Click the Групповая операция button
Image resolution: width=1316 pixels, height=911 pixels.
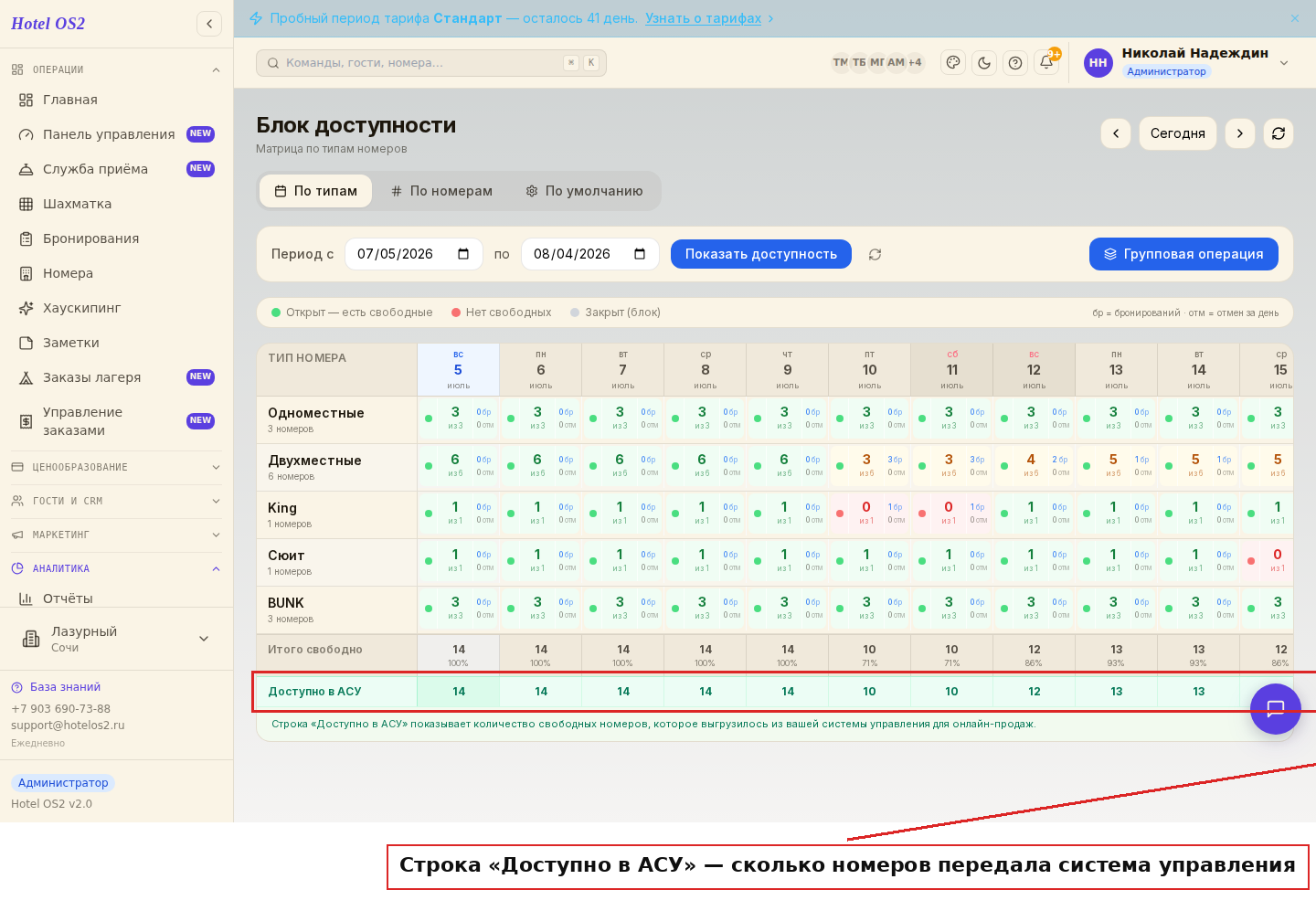[x=1183, y=254]
